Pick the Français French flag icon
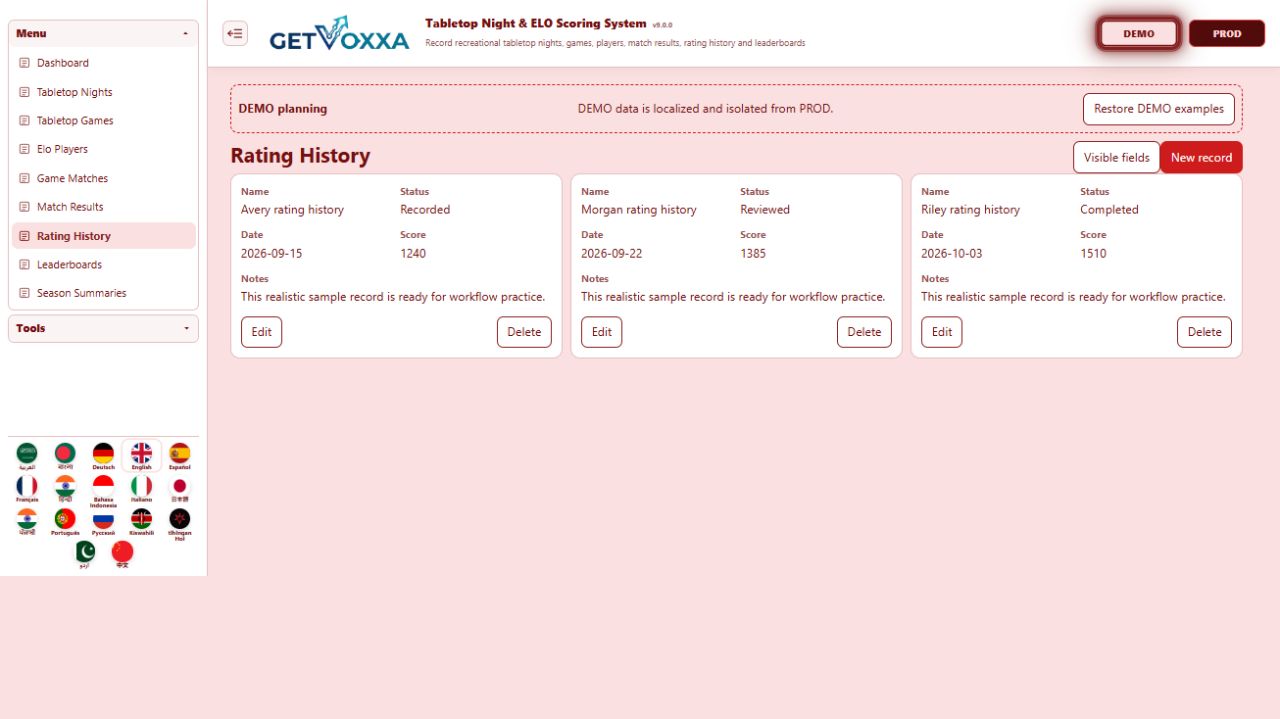The image size is (1280, 719). pos(27,489)
